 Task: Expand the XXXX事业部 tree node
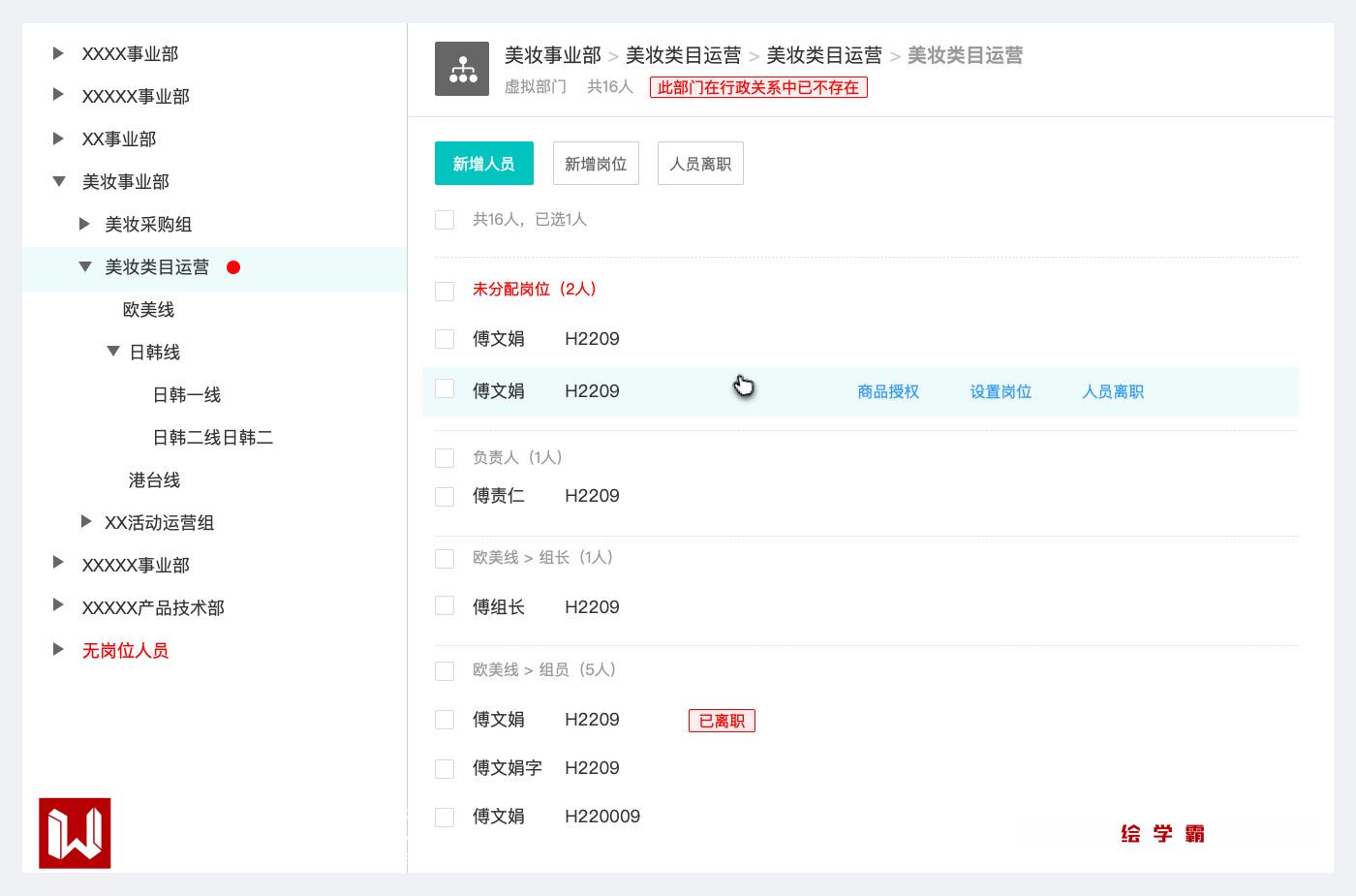58,53
